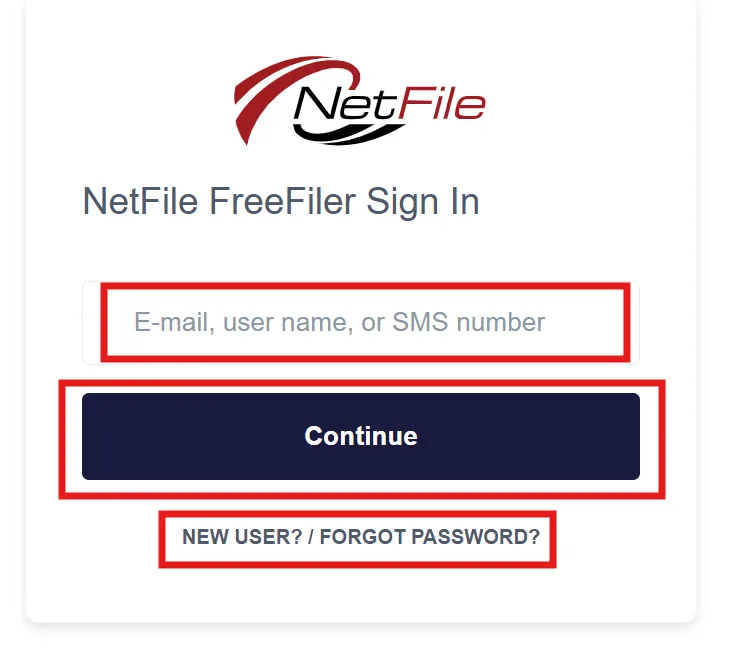Hit the dark navy Continue button
The width and height of the screenshot is (735, 668).
(x=360, y=436)
